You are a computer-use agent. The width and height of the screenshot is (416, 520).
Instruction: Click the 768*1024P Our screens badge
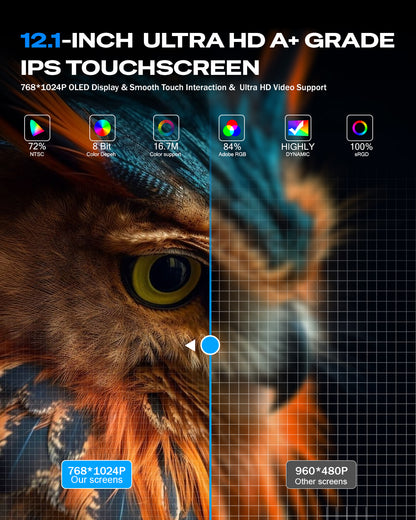click(97, 475)
